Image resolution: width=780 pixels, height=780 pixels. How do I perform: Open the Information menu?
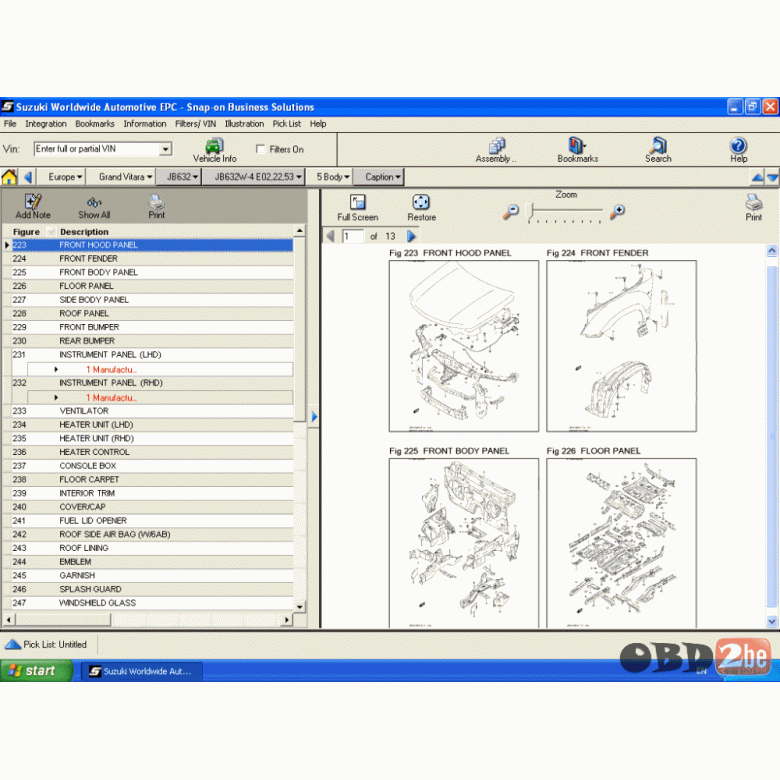coord(145,124)
